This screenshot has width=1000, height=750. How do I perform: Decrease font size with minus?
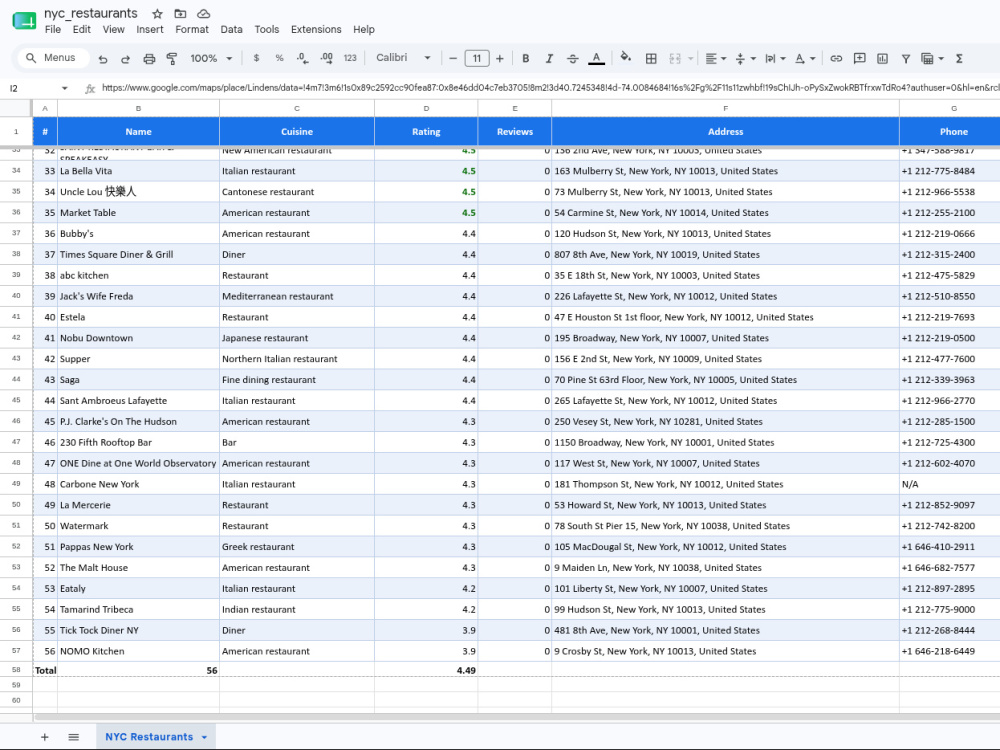tap(453, 58)
